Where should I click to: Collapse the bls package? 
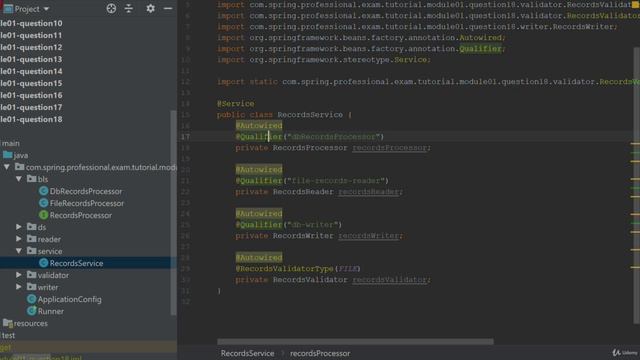point(19,179)
